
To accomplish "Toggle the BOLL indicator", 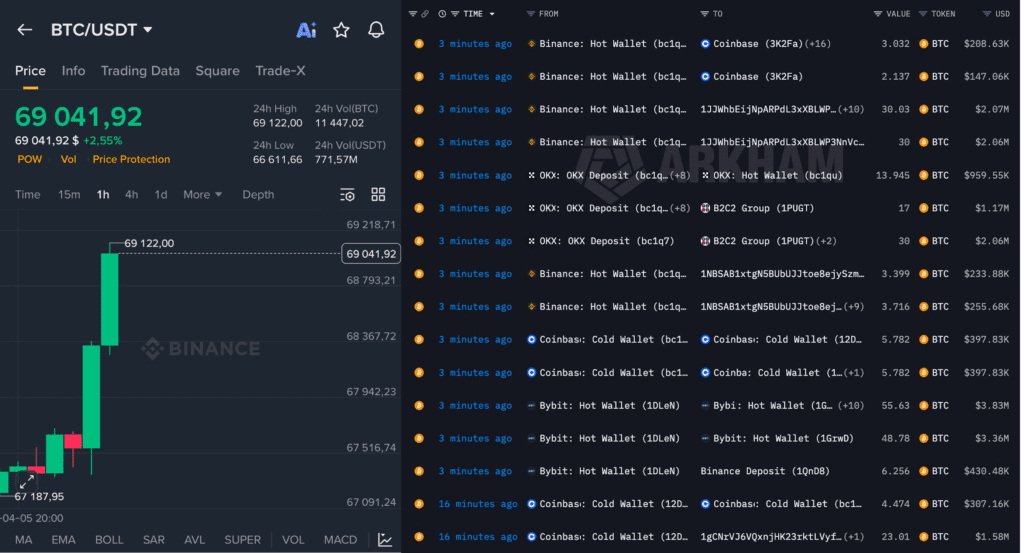I will click(x=109, y=540).
